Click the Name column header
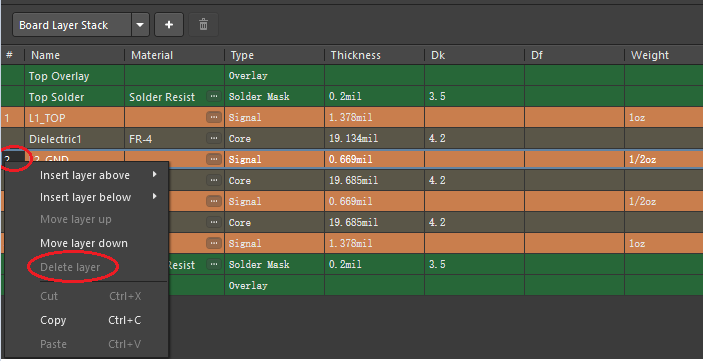This screenshot has height=361, width=703. pyautogui.click(x=45, y=55)
